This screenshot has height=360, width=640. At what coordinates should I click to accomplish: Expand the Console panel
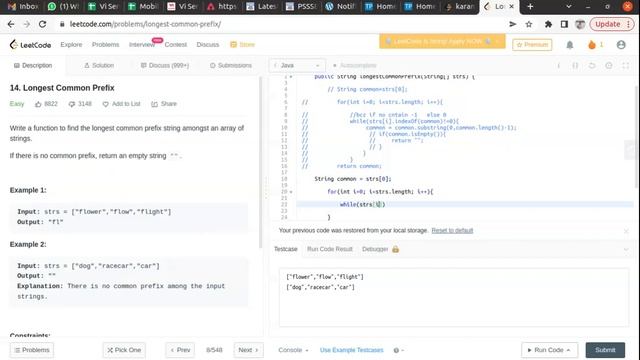coord(293,350)
